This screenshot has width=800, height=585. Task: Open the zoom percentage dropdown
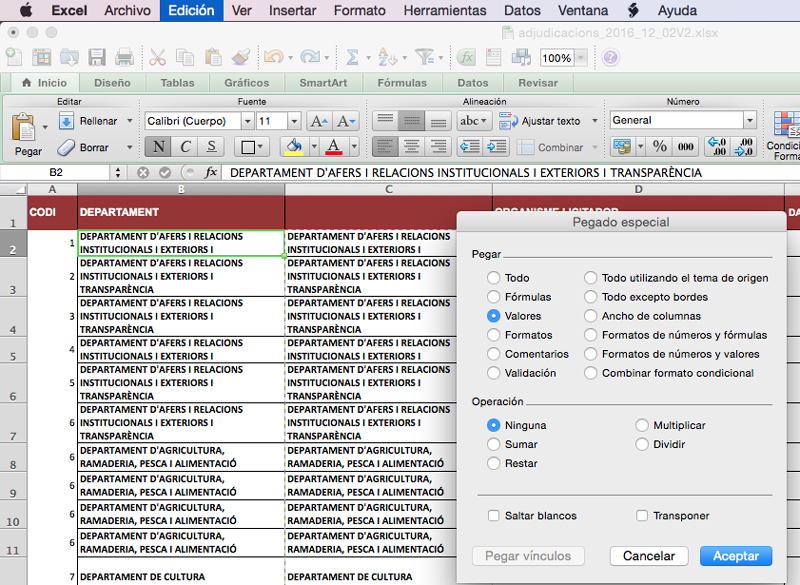tap(581, 58)
